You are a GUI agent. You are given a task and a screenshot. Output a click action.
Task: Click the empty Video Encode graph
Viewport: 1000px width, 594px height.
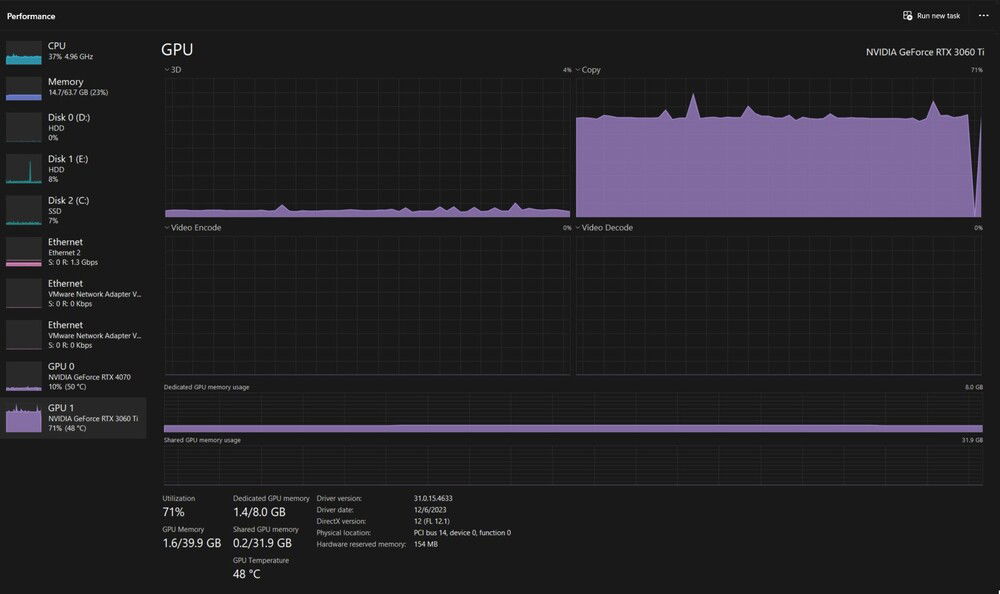(x=367, y=305)
